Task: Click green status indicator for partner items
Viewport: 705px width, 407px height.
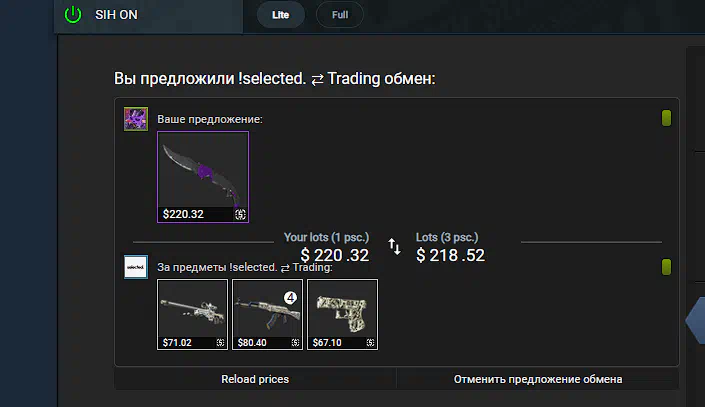Action: click(666, 267)
